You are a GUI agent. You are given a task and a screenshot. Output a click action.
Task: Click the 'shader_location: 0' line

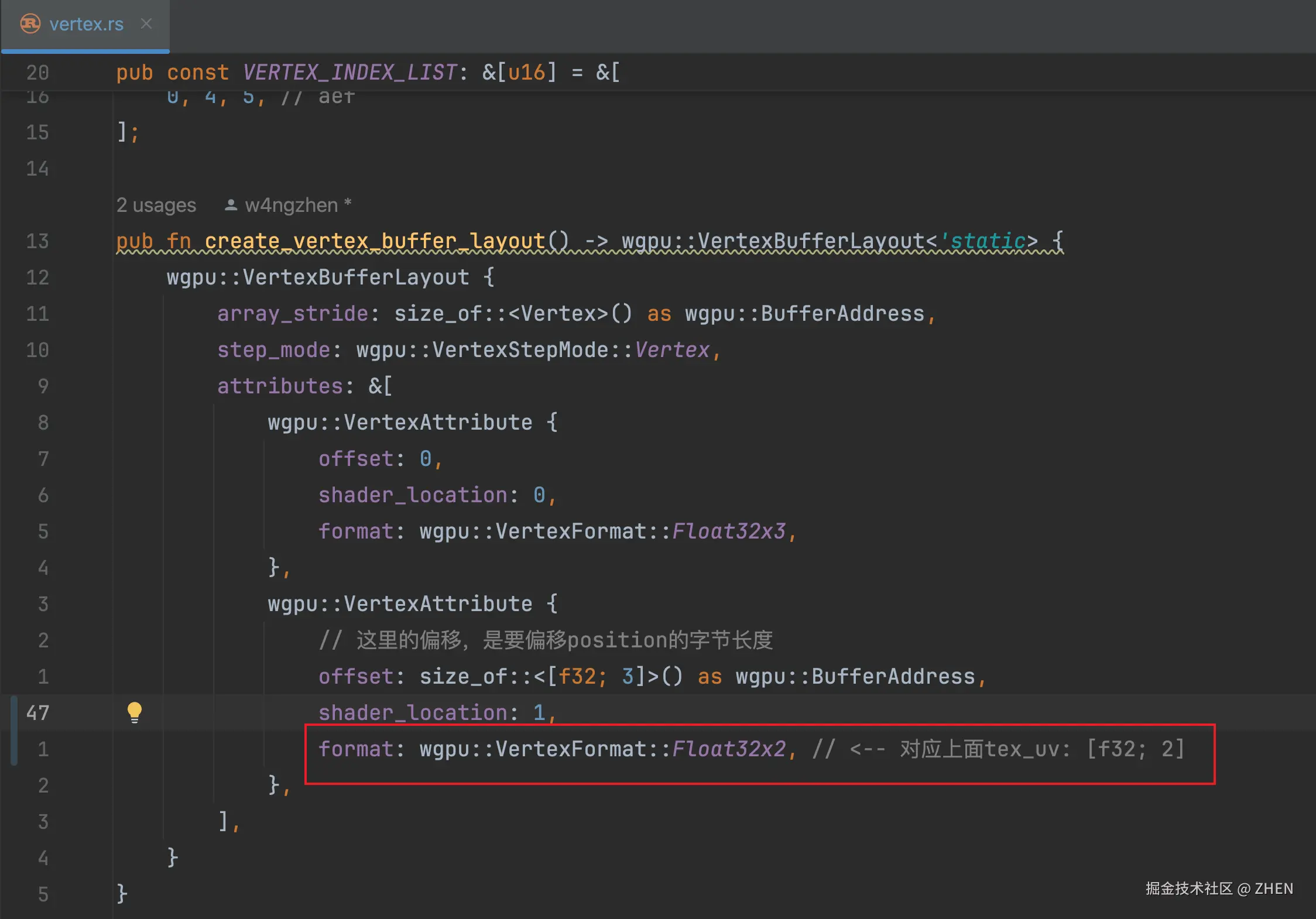click(437, 495)
